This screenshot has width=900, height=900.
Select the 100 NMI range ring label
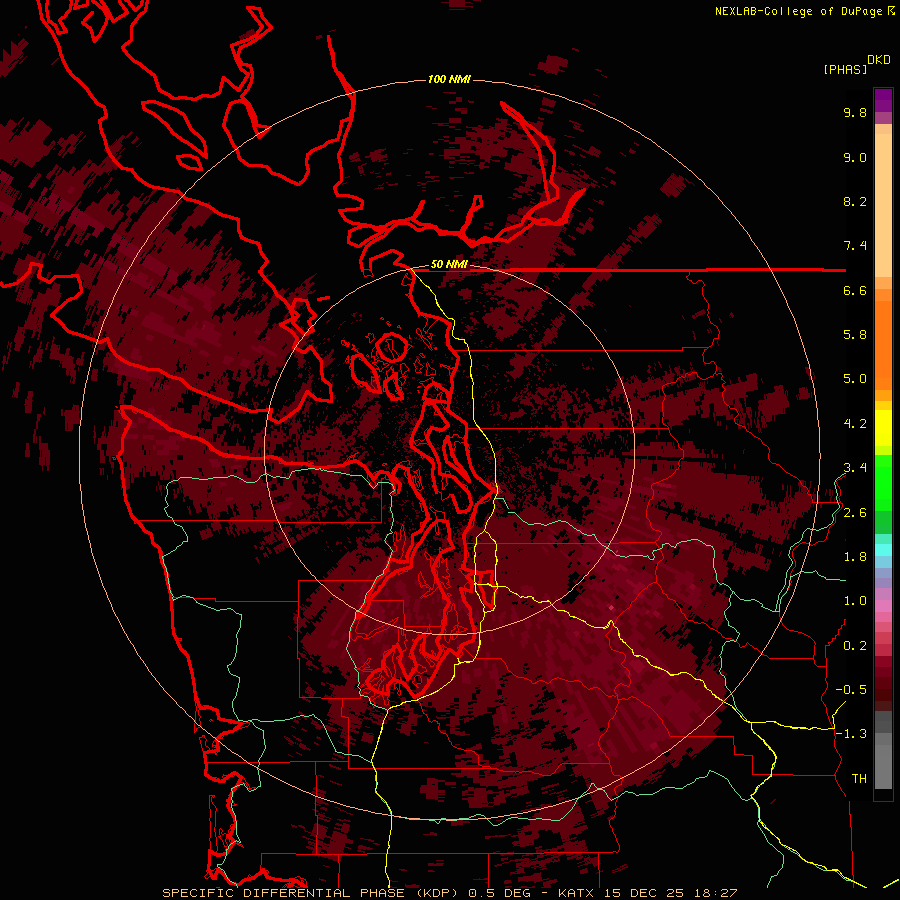coord(449,79)
